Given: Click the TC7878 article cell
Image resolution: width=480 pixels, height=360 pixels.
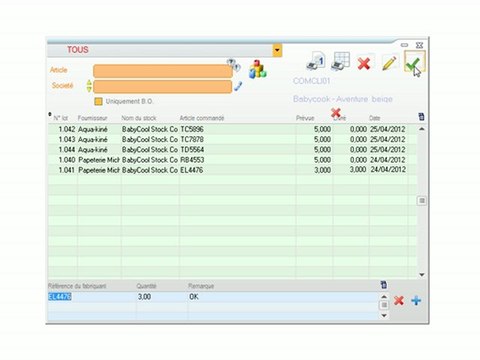Looking at the screenshot, I should (x=192, y=139).
